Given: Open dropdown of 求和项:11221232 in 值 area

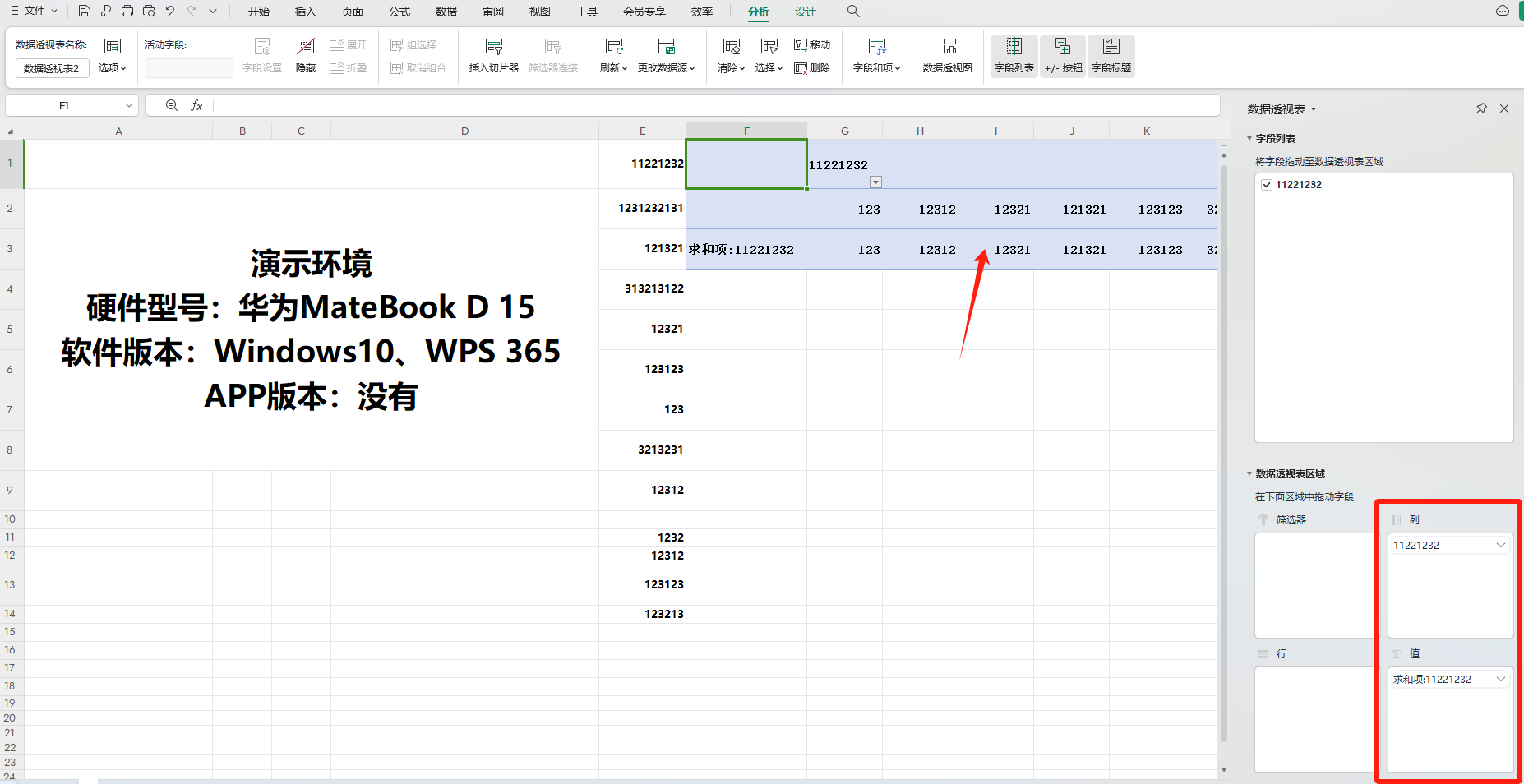Looking at the screenshot, I should point(1500,679).
